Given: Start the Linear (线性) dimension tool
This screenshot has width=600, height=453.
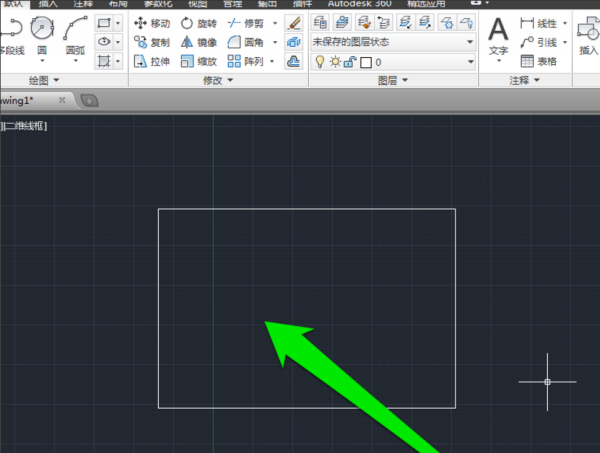Looking at the screenshot, I should (538, 23).
